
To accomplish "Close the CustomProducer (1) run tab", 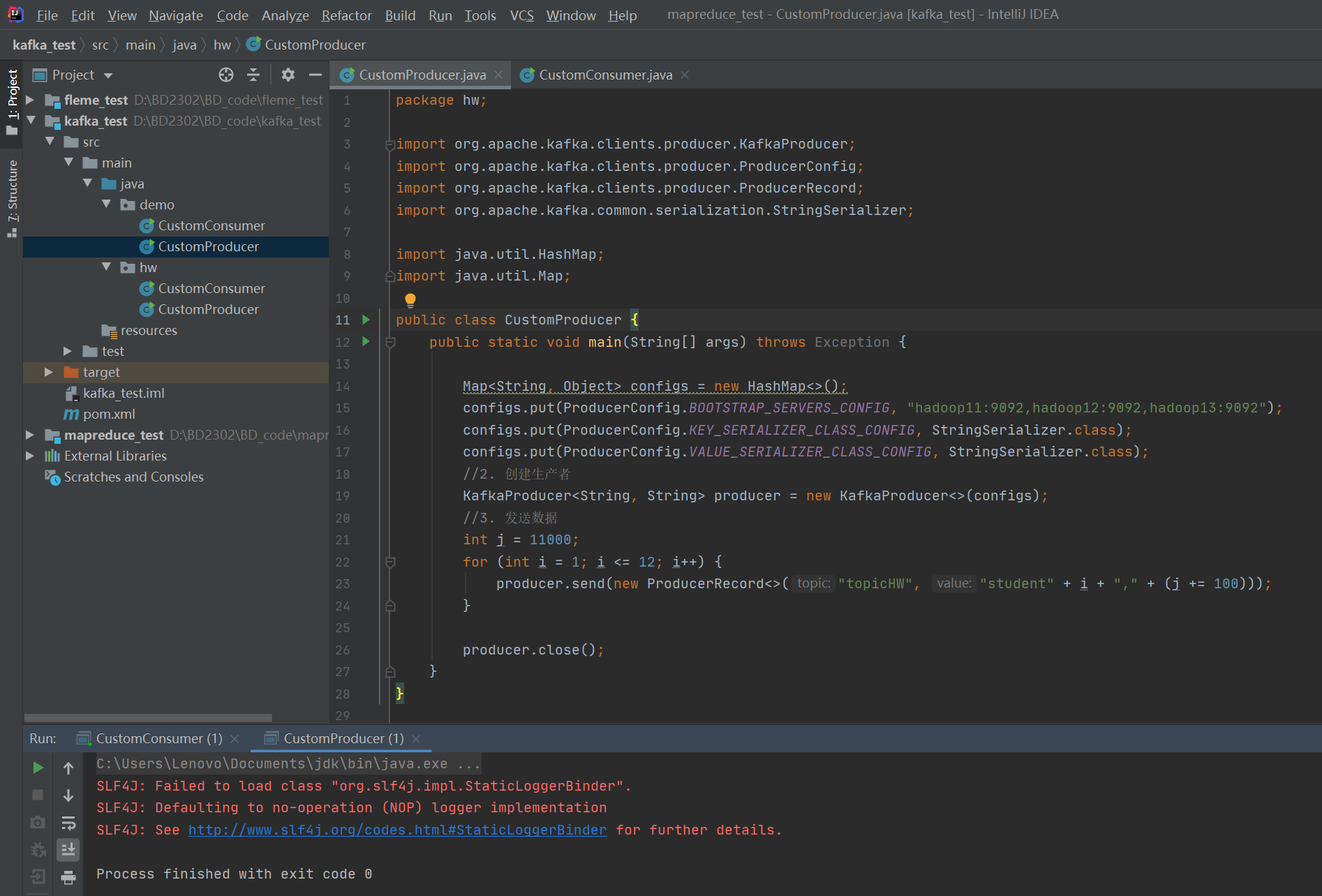I will (x=416, y=738).
